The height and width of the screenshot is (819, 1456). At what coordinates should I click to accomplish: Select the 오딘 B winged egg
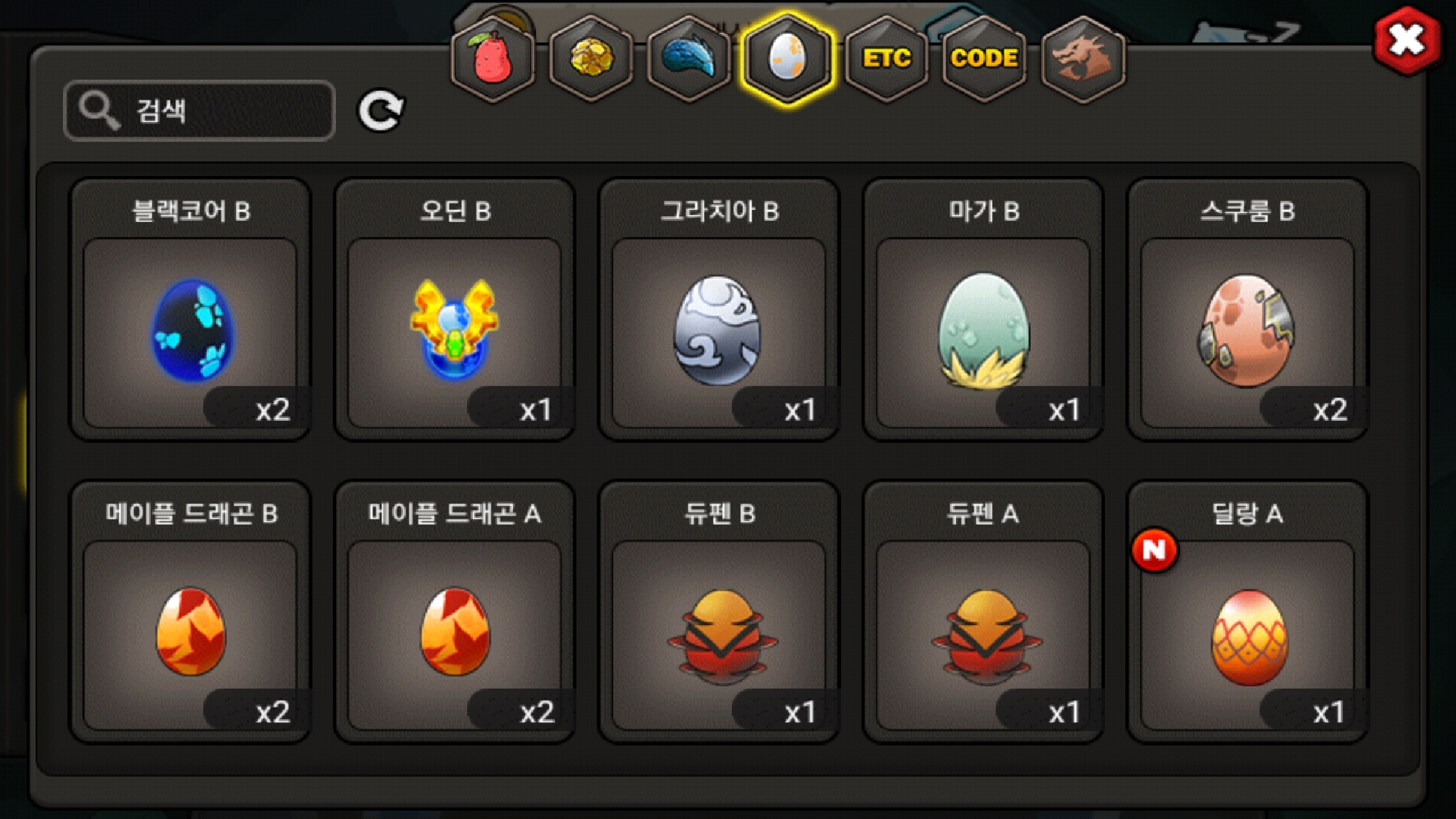coord(455,309)
